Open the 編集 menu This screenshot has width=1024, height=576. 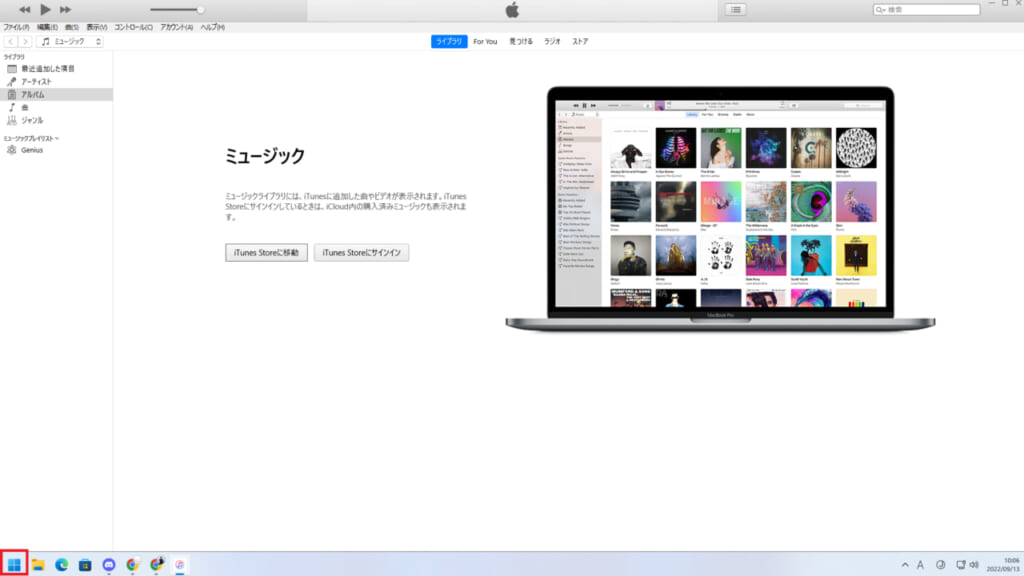pos(47,27)
